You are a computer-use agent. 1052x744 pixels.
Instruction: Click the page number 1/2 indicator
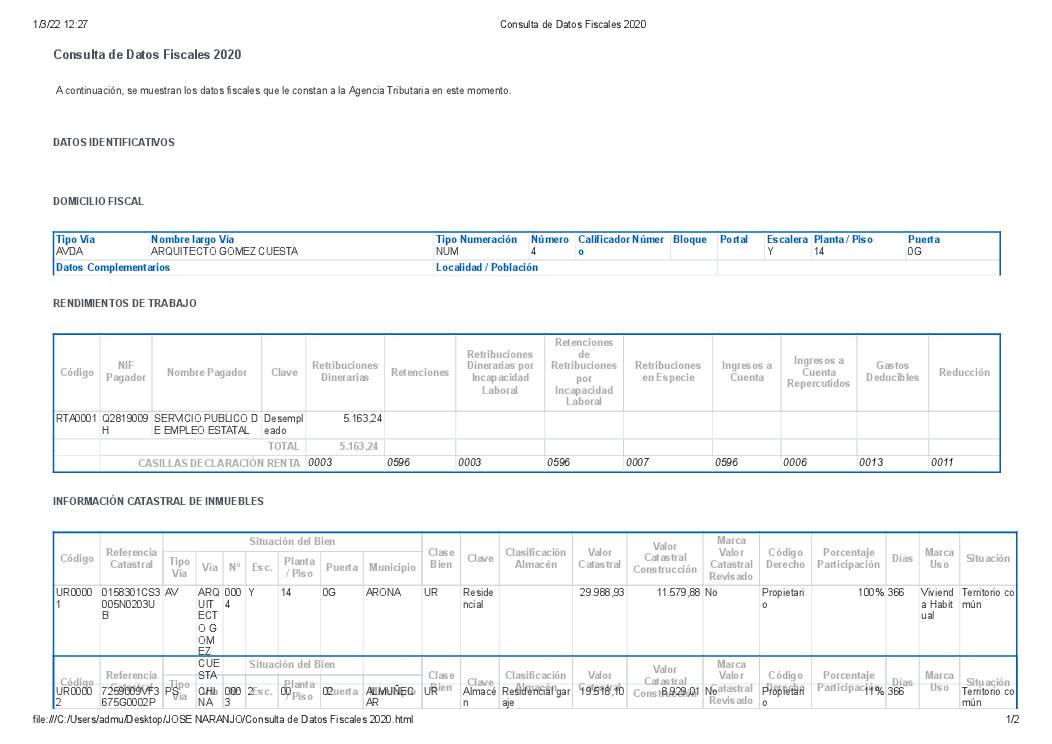point(1012,720)
